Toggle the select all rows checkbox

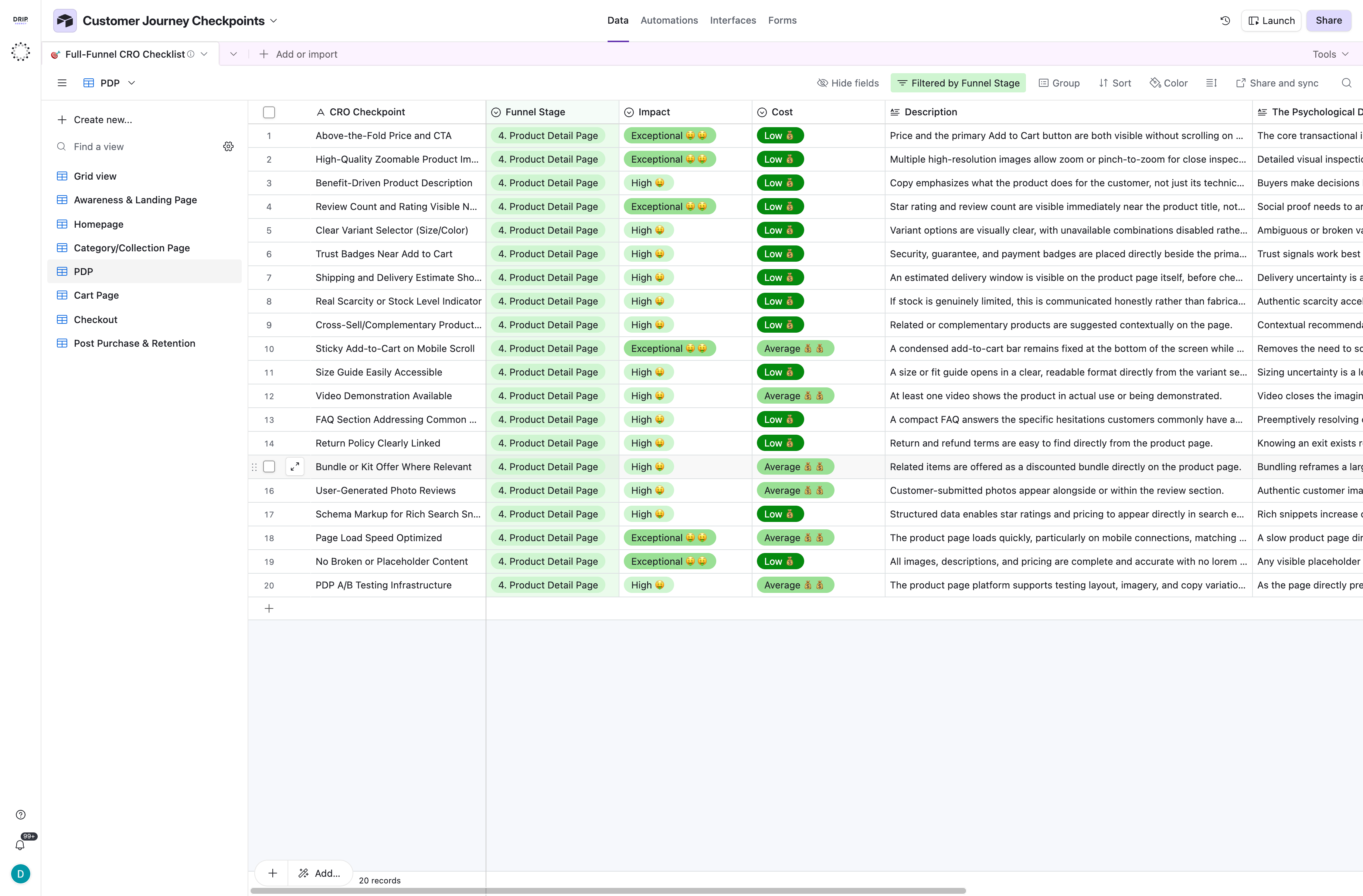[269, 112]
